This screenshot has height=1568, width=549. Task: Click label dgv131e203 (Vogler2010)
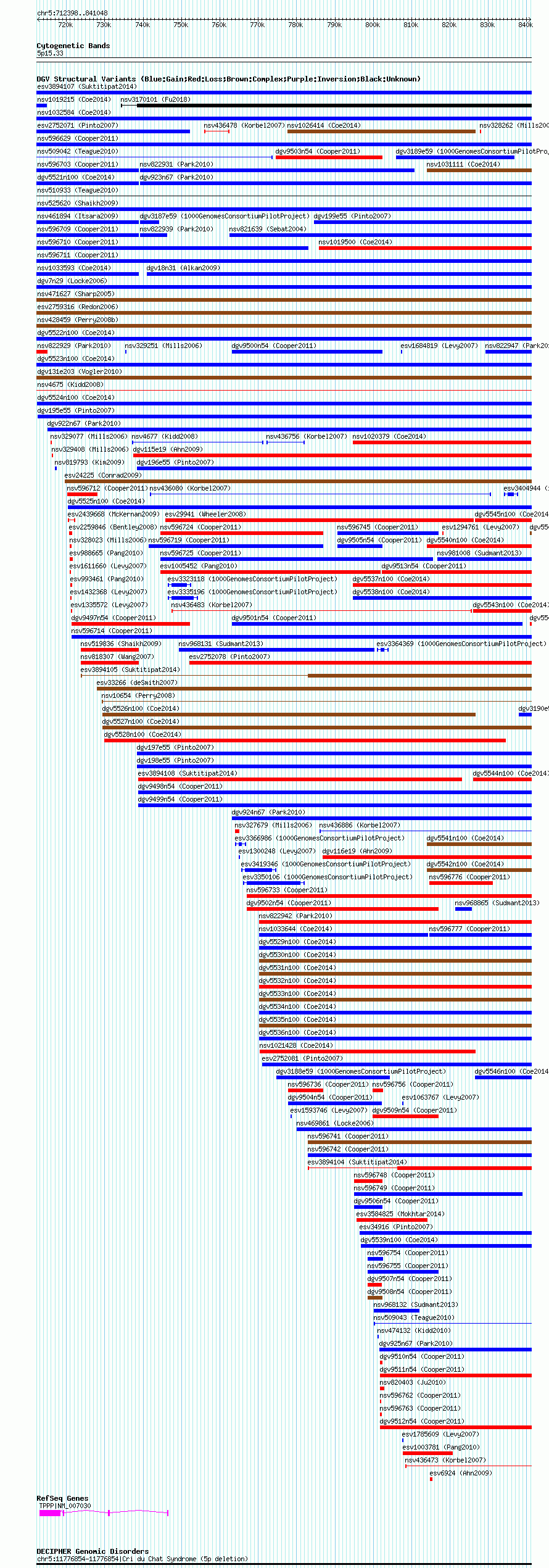[x=80, y=371]
